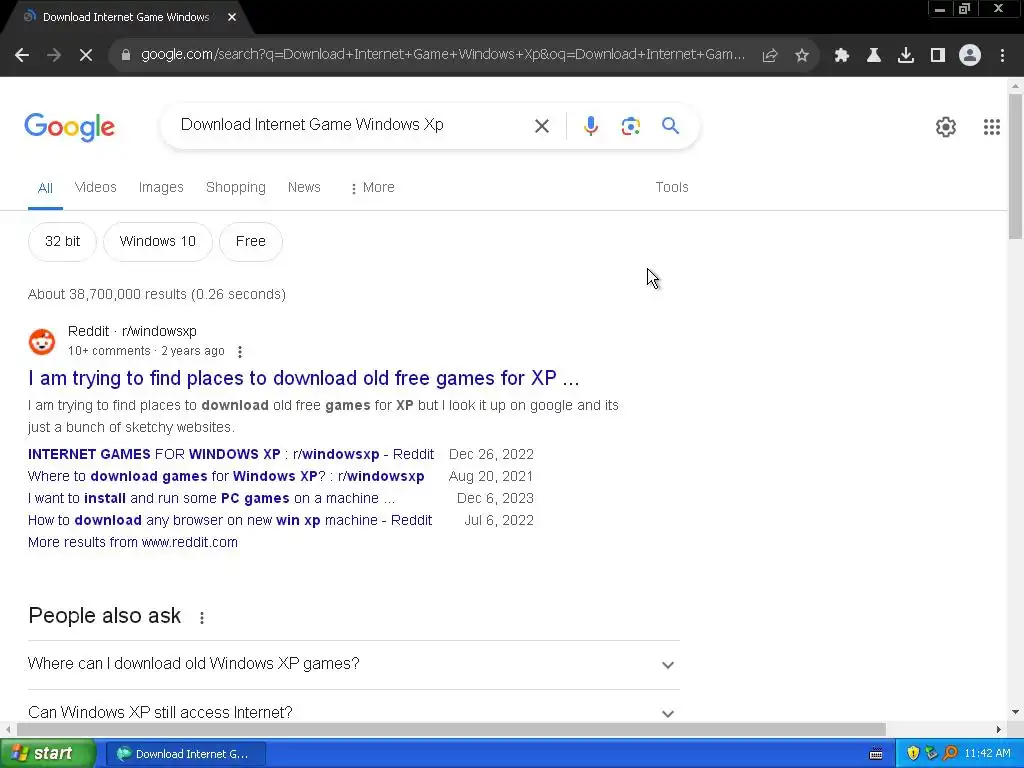This screenshot has width=1024, height=768.
Task: Open the Chrome profile avatar
Action: pyautogui.click(x=970, y=56)
